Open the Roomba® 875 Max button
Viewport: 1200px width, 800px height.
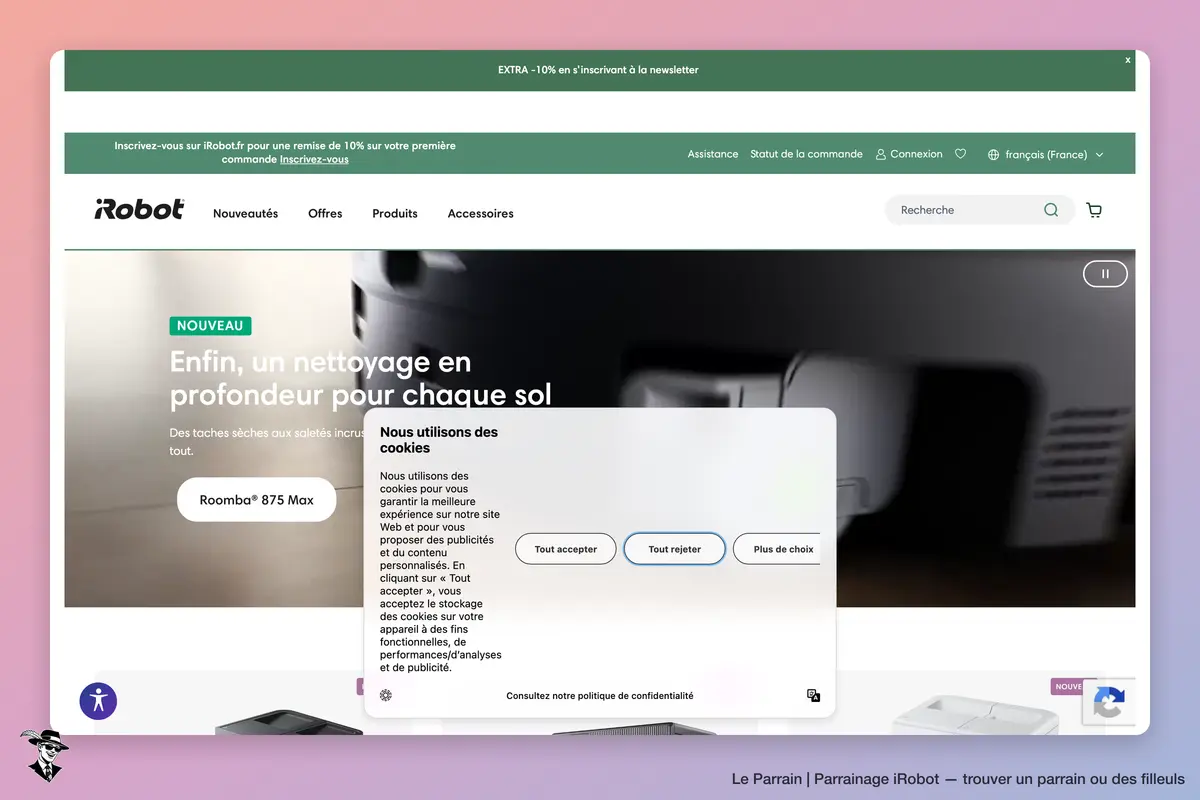pos(257,500)
